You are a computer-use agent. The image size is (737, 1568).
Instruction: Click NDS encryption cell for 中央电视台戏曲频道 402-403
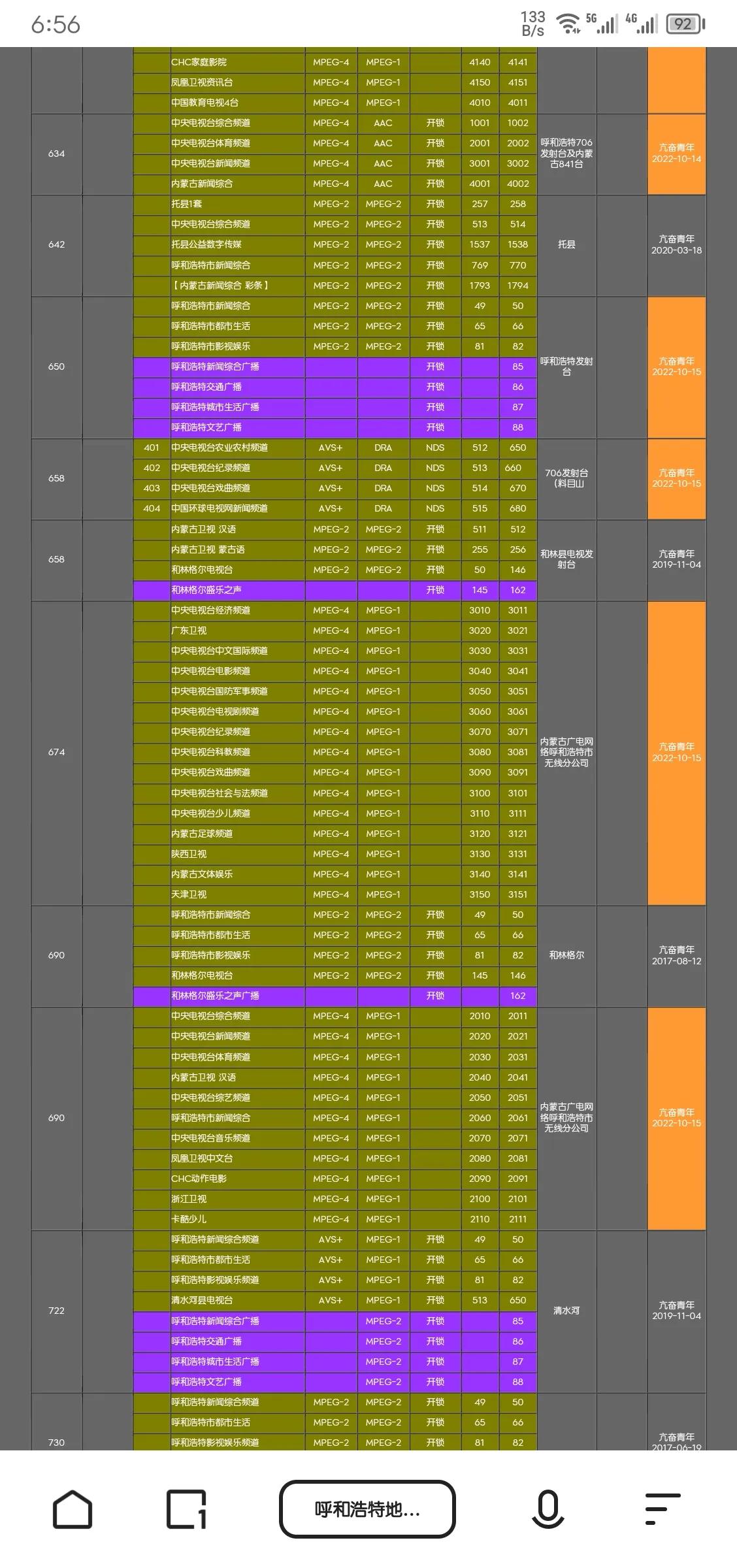coord(435,488)
